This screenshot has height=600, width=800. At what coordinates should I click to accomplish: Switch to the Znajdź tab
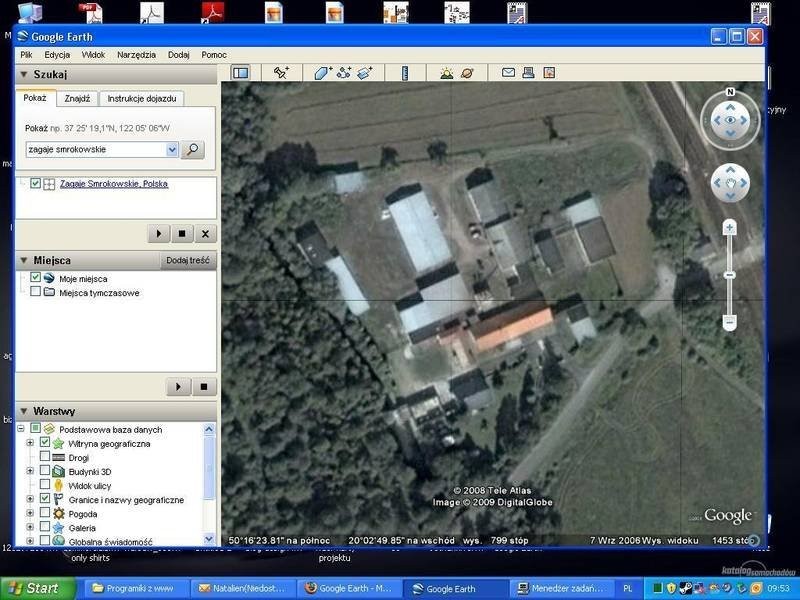tap(77, 98)
